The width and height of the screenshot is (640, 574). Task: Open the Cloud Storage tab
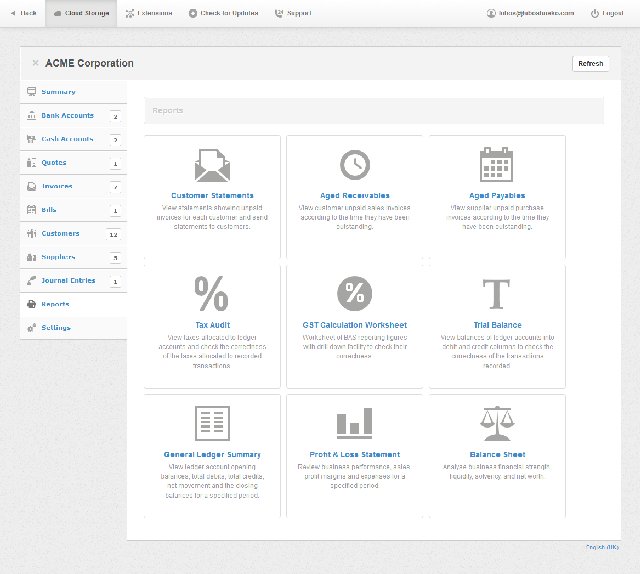click(81, 13)
